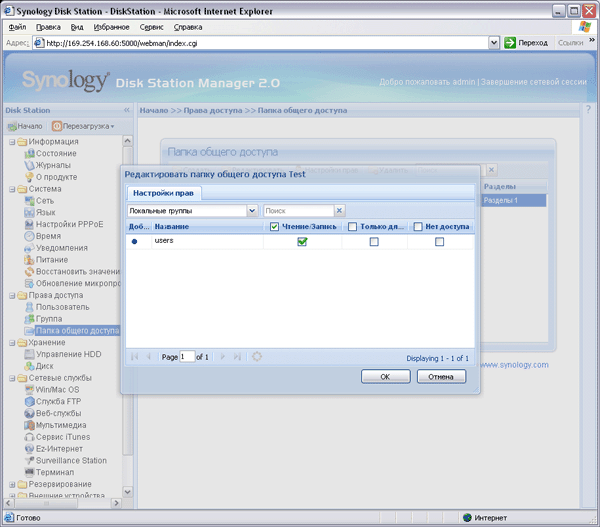This screenshot has height=527, width=600.
Task: Open the Мультимедиа icon
Action: (29, 425)
